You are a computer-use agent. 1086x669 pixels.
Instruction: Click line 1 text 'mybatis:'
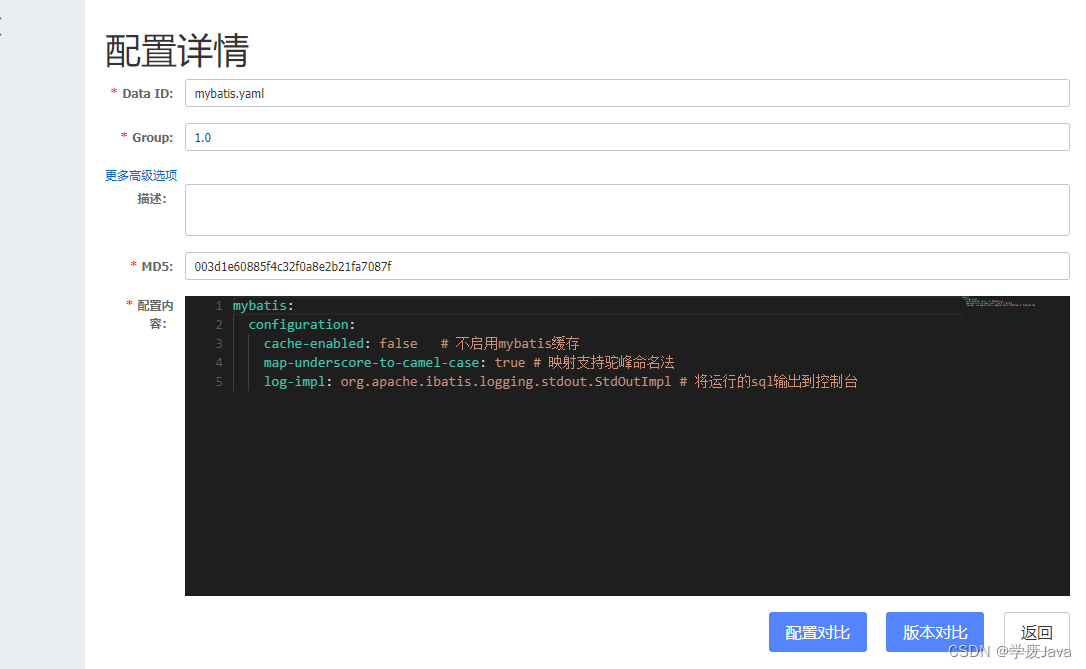[x=263, y=305]
